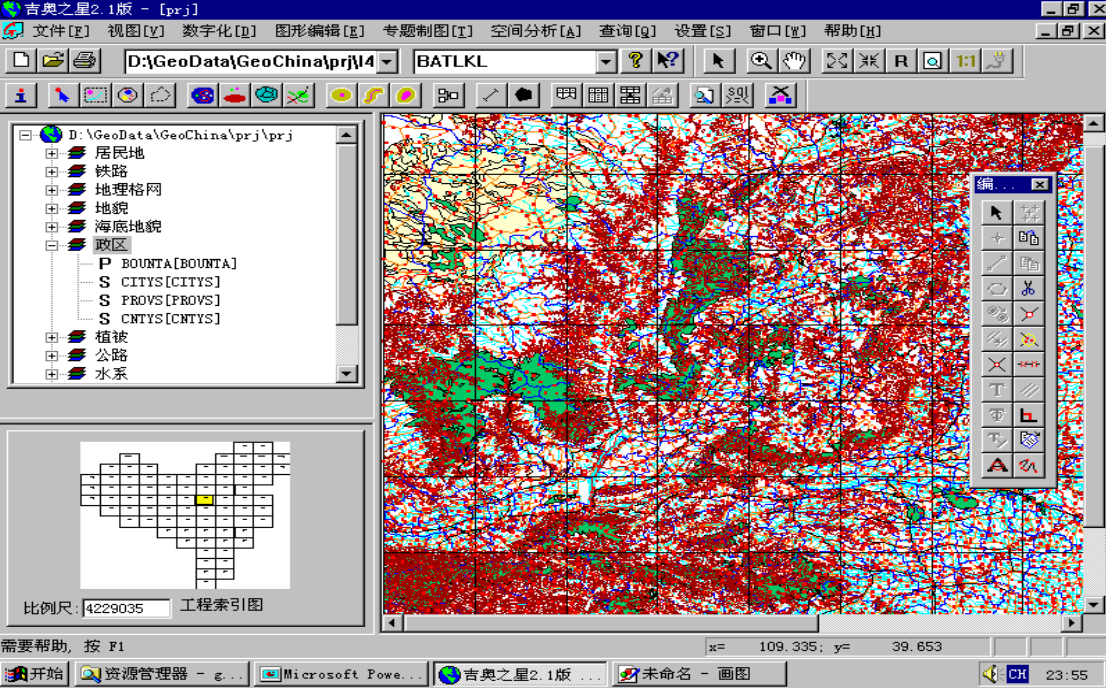Switch to 资源管理器 taskbar window
1106x688 pixels.
(162, 675)
